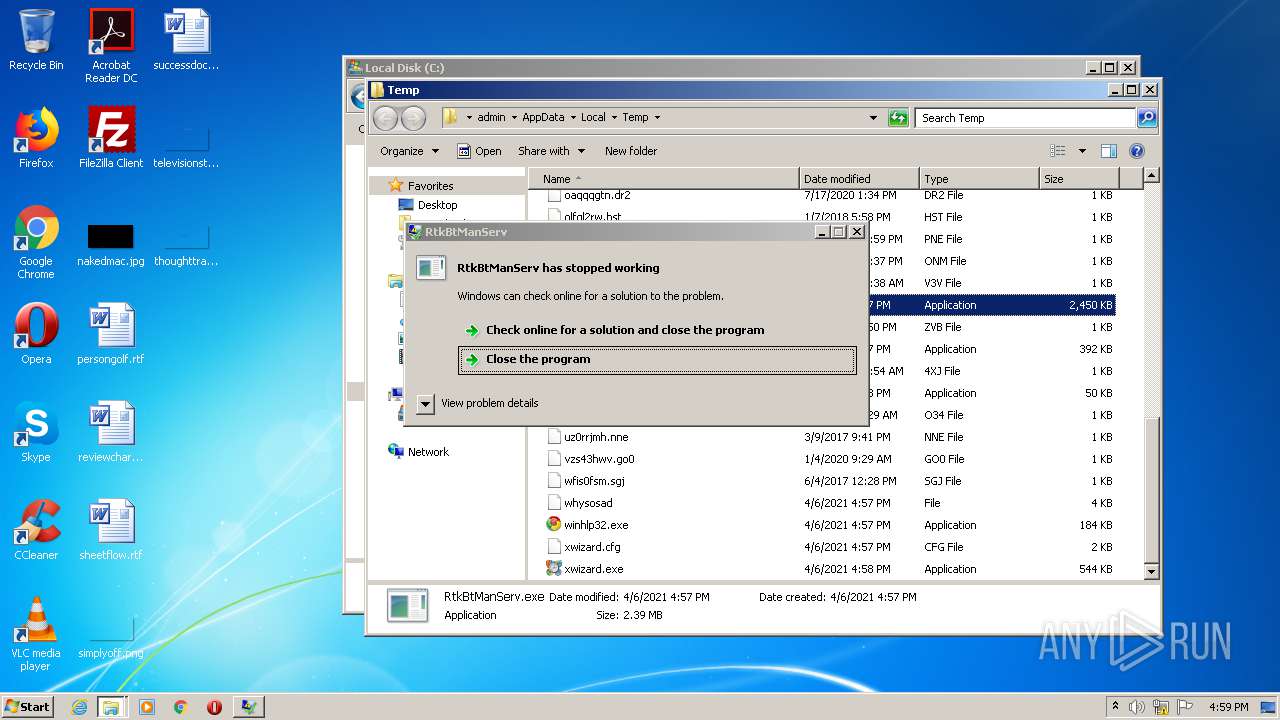
Task: Click New folder in toolbar
Action: click(631, 151)
